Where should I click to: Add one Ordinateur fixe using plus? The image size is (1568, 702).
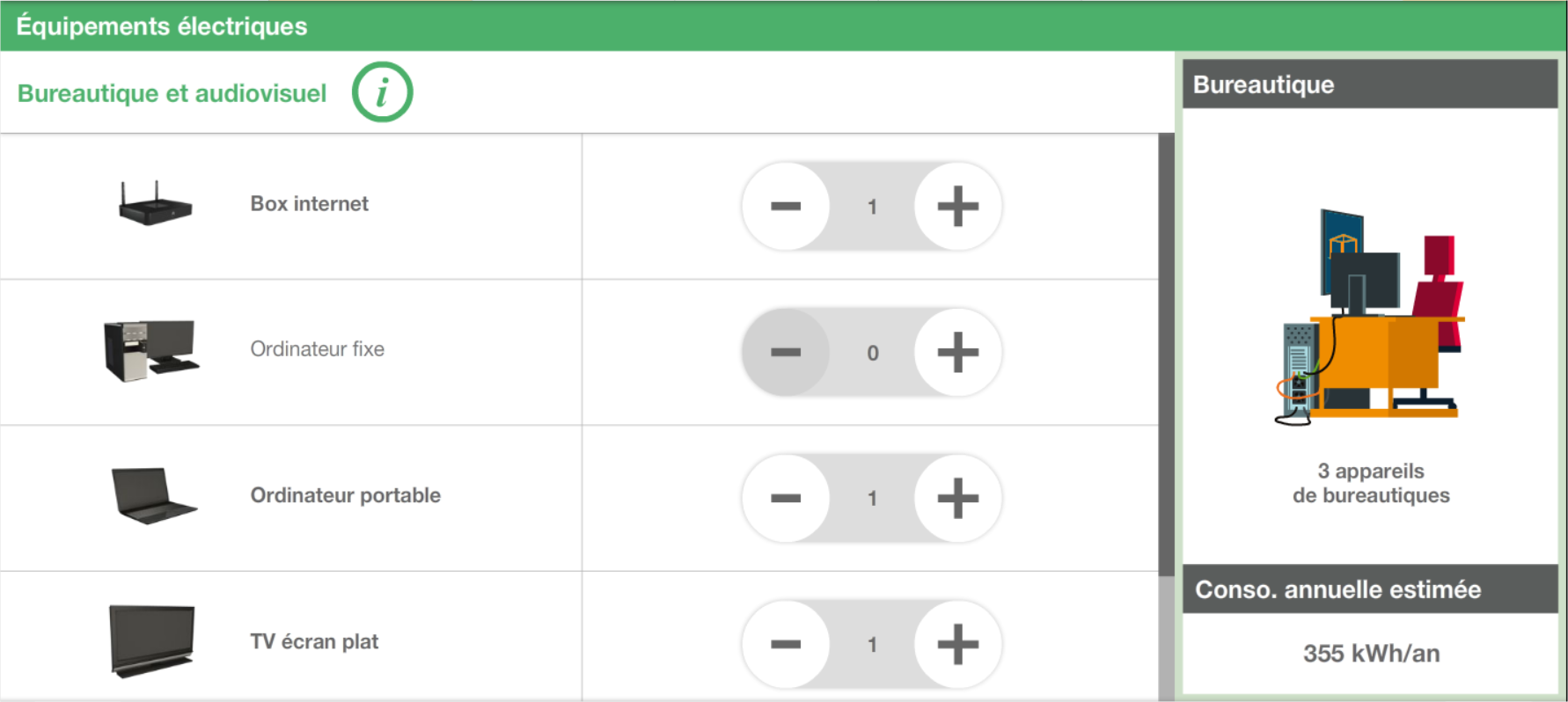pyautogui.click(x=957, y=353)
